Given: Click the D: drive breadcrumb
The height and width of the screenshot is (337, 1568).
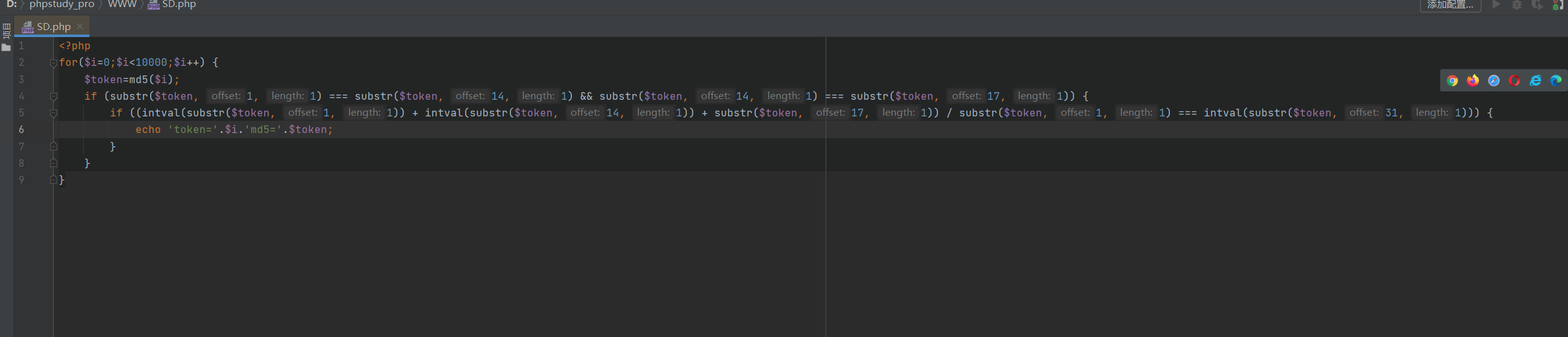Looking at the screenshot, I should [x=12, y=4].
